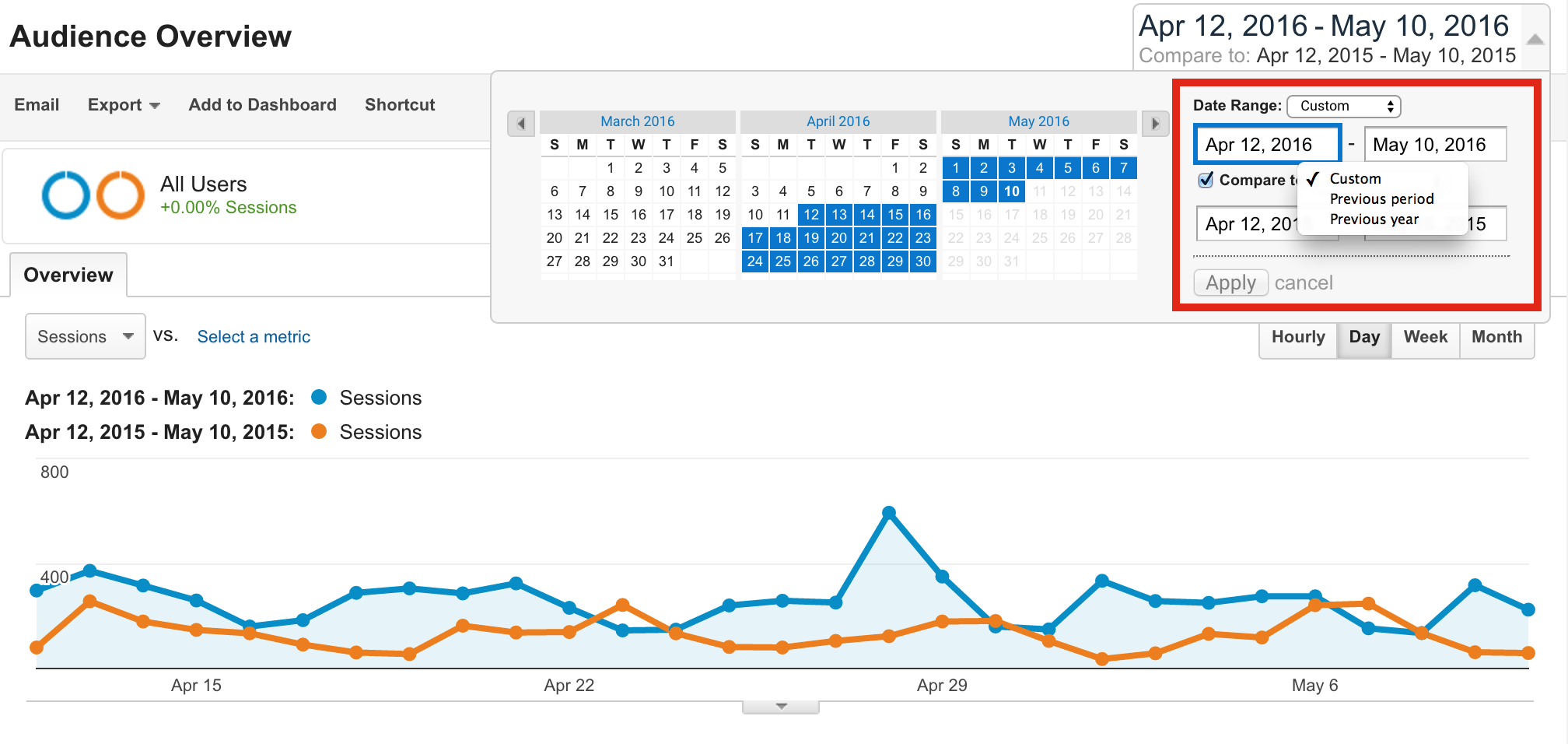Image resolution: width=1568 pixels, height=744 pixels.
Task: Open the Sessions metric dropdown
Action: (x=86, y=336)
